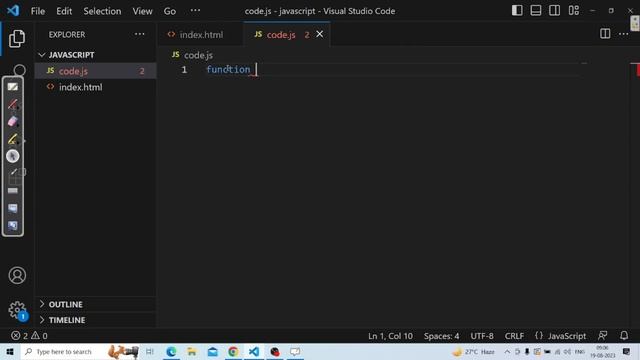The image size is (640, 360).
Task: Switch to the index.html editor tab
Action: (x=200, y=35)
